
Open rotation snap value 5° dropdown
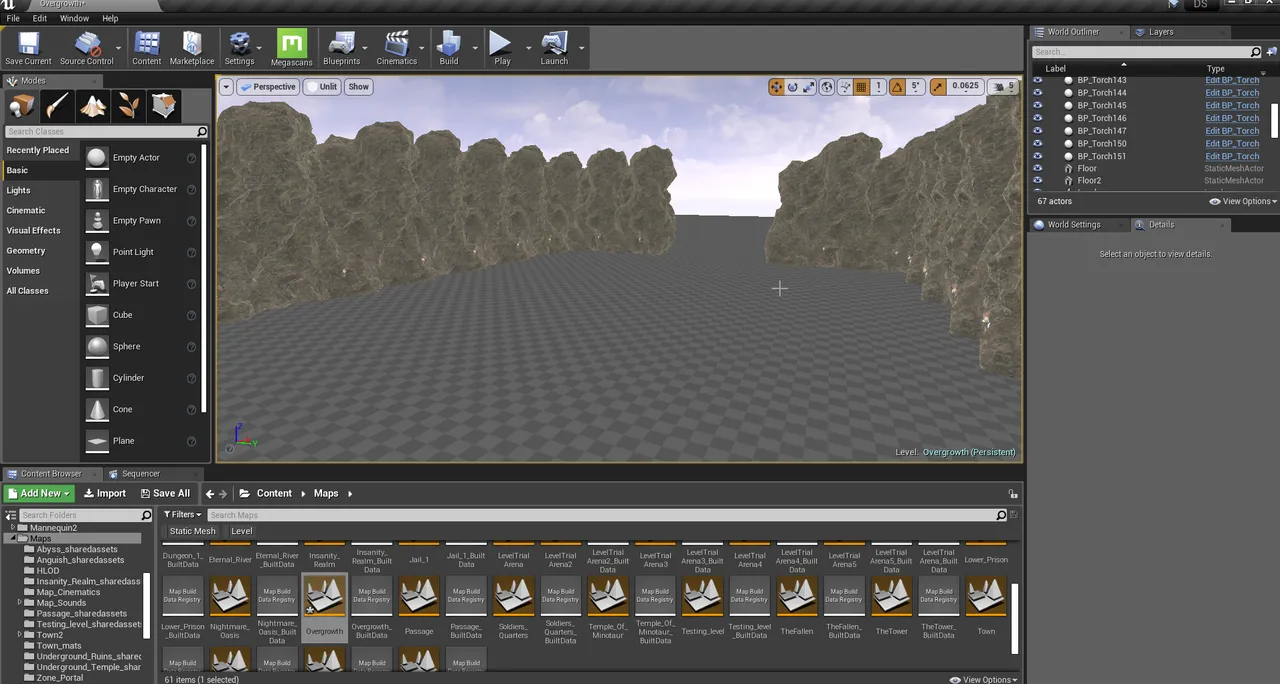point(915,87)
